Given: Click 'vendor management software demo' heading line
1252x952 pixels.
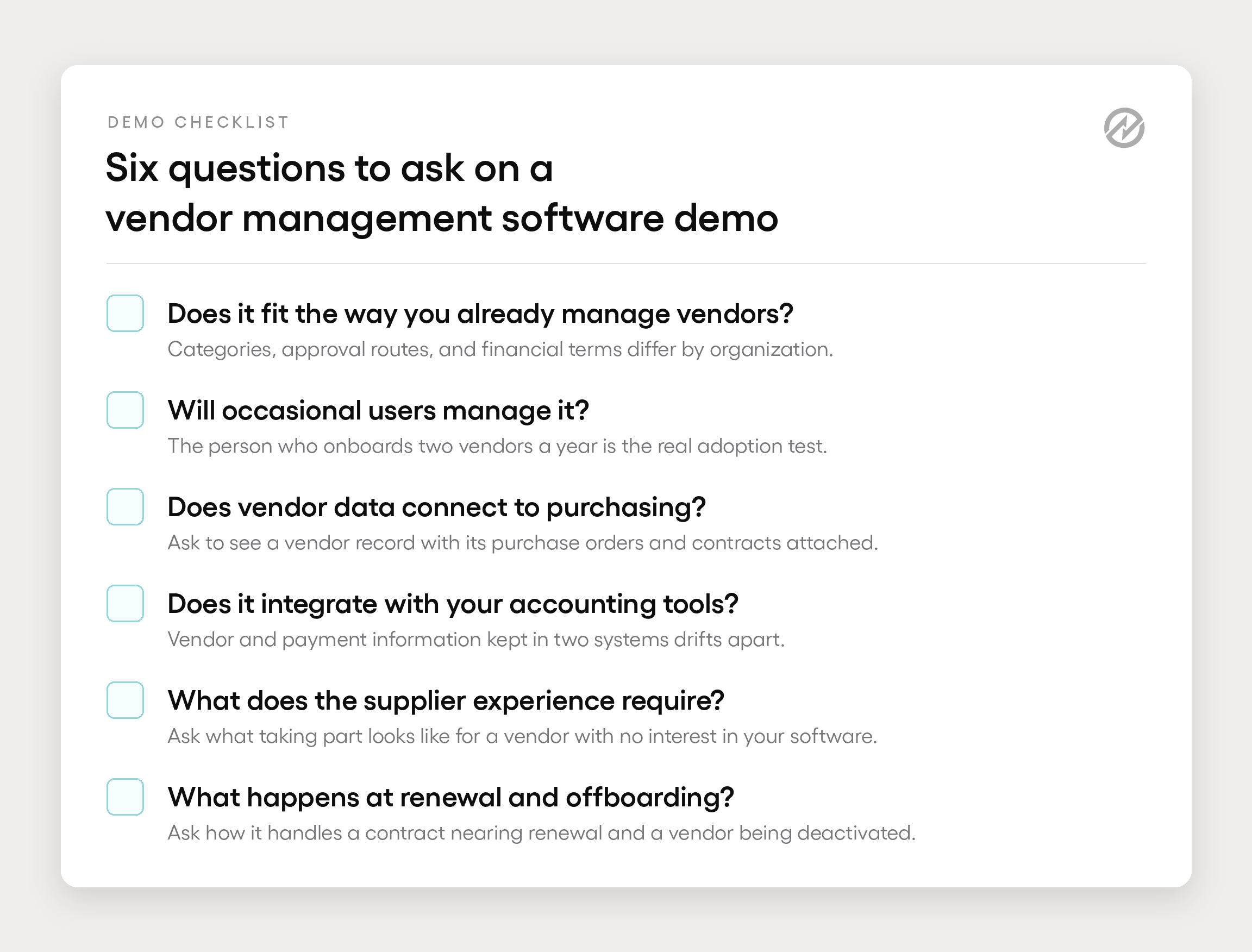Looking at the screenshot, I should 442,220.
